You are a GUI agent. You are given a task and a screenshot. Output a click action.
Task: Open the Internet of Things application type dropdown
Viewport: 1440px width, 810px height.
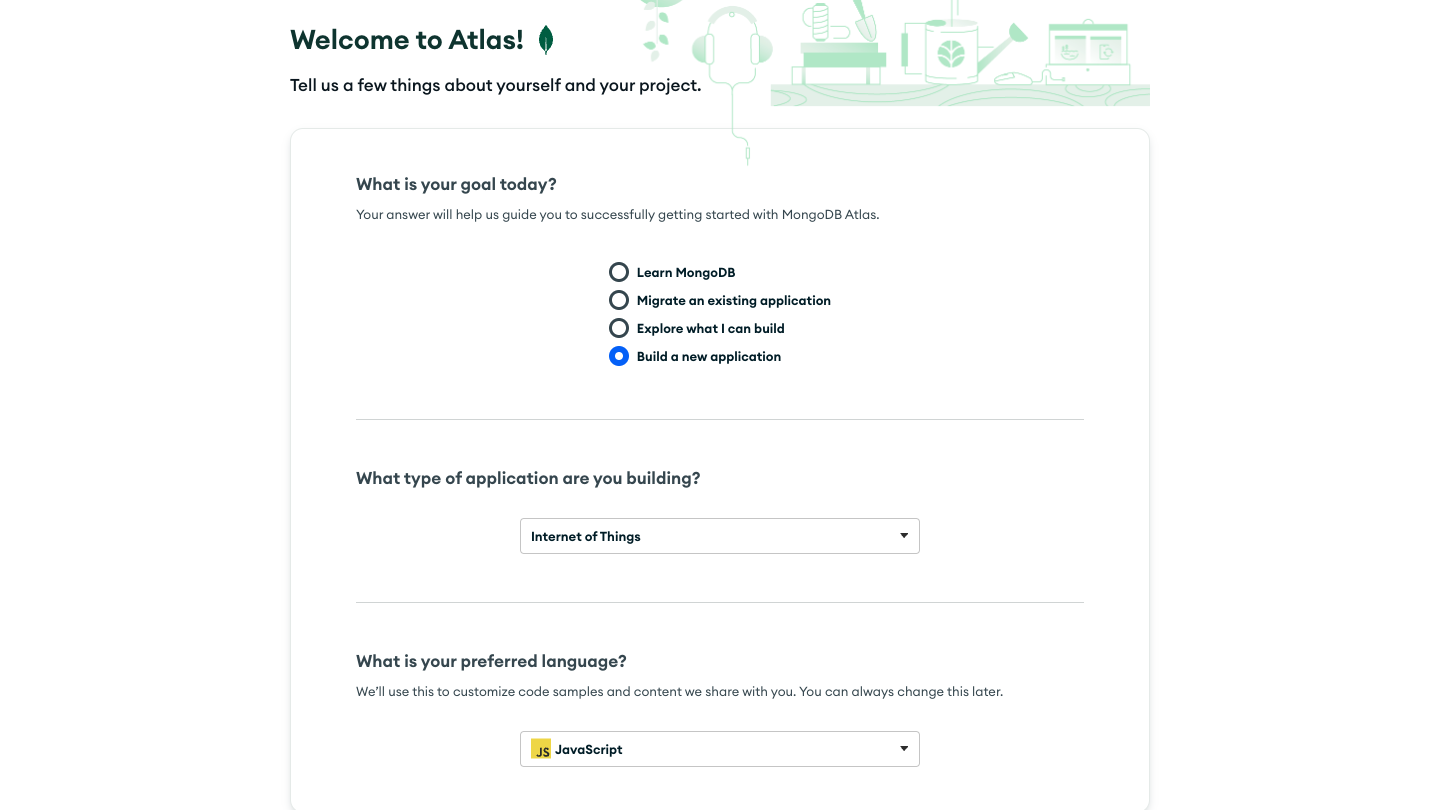[719, 536]
